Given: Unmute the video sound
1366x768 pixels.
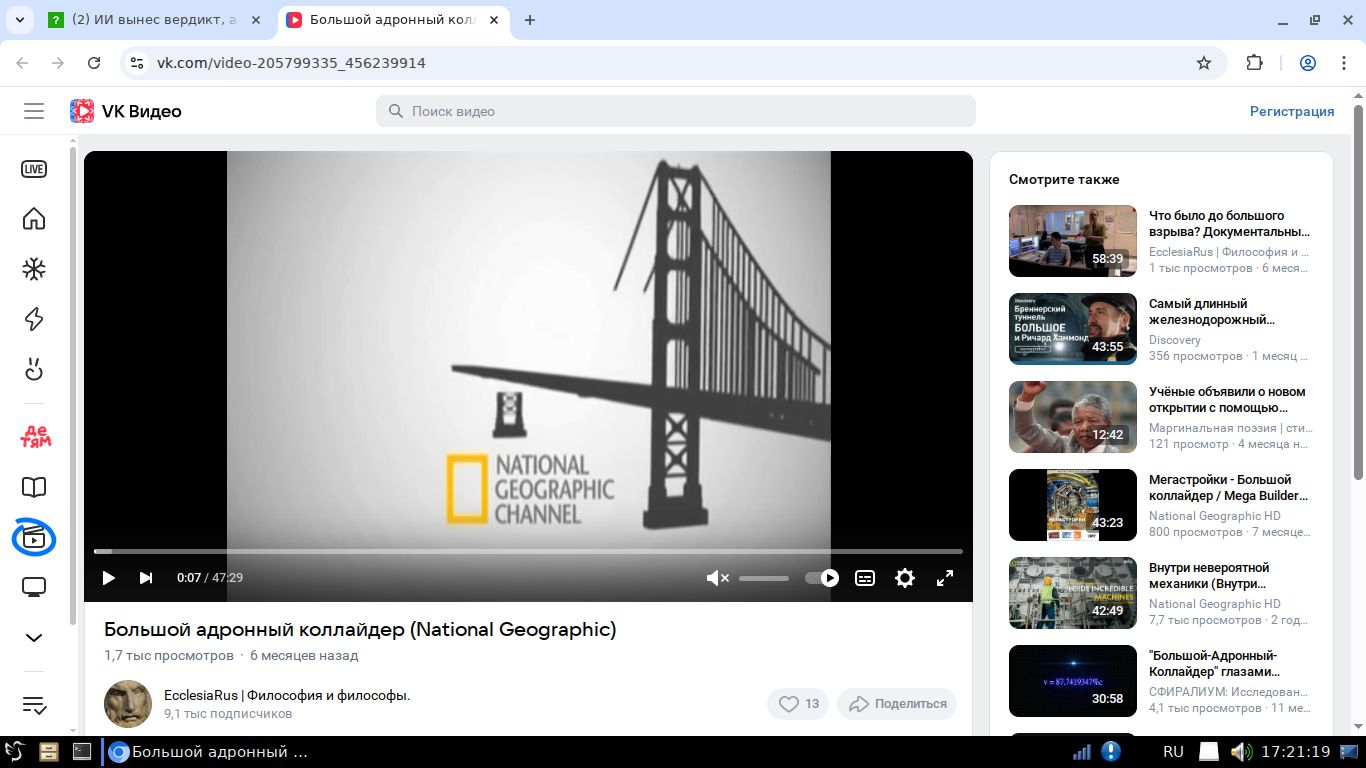Looking at the screenshot, I should coord(717,578).
